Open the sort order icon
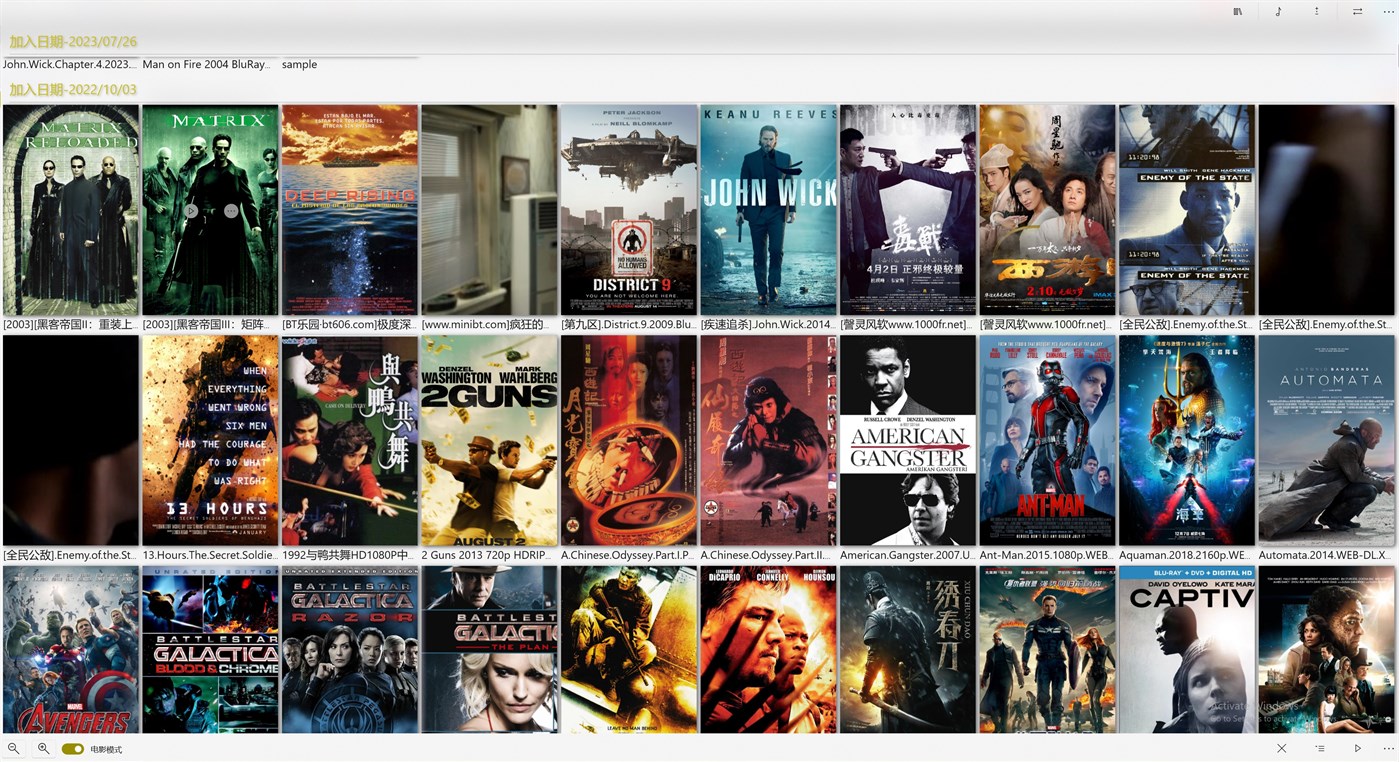Screen dimensions: 1399x762 pyautogui.click(x=1317, y=12)
